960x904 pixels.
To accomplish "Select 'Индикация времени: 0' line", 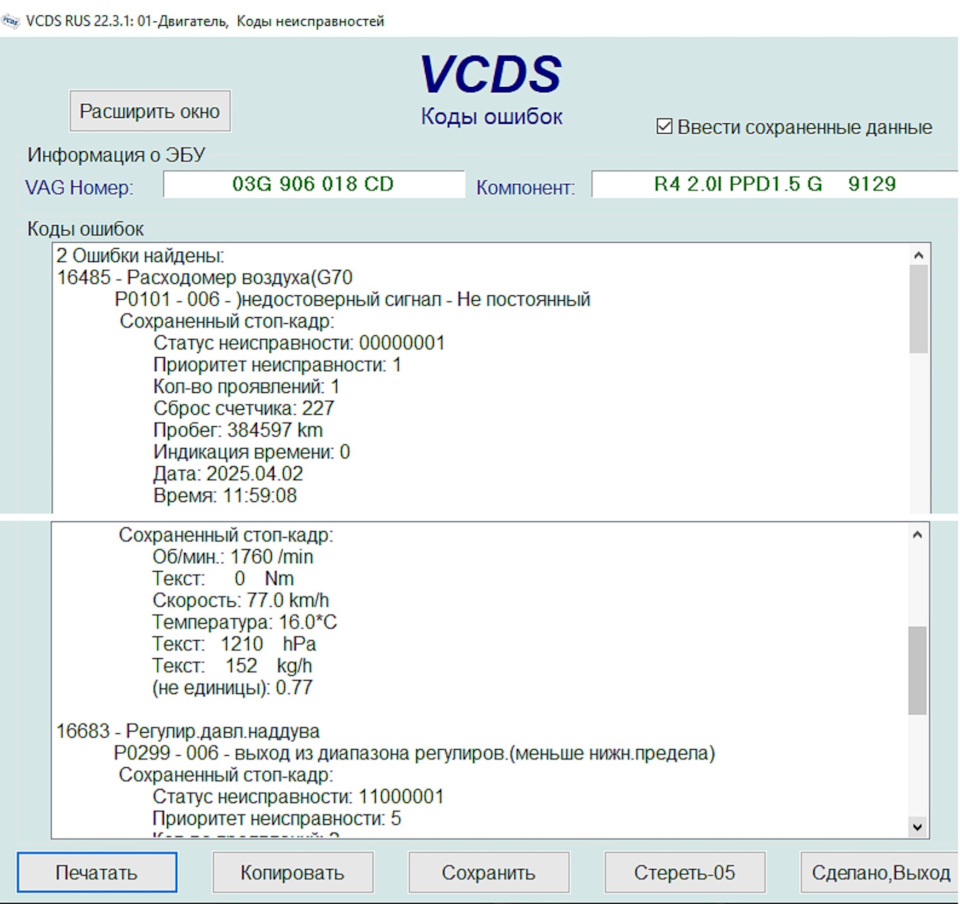I will click(x=252, y=452).
